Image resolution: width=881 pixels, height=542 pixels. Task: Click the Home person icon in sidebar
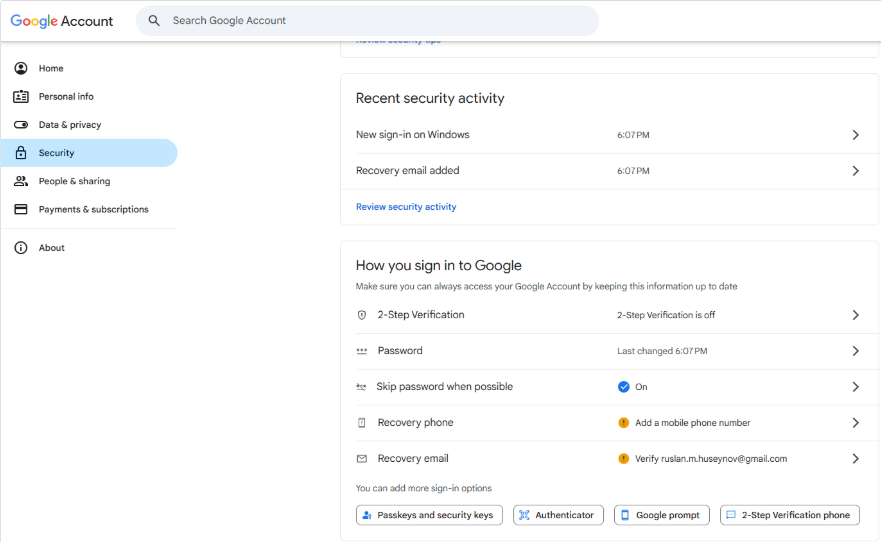[x=21, y=69]
